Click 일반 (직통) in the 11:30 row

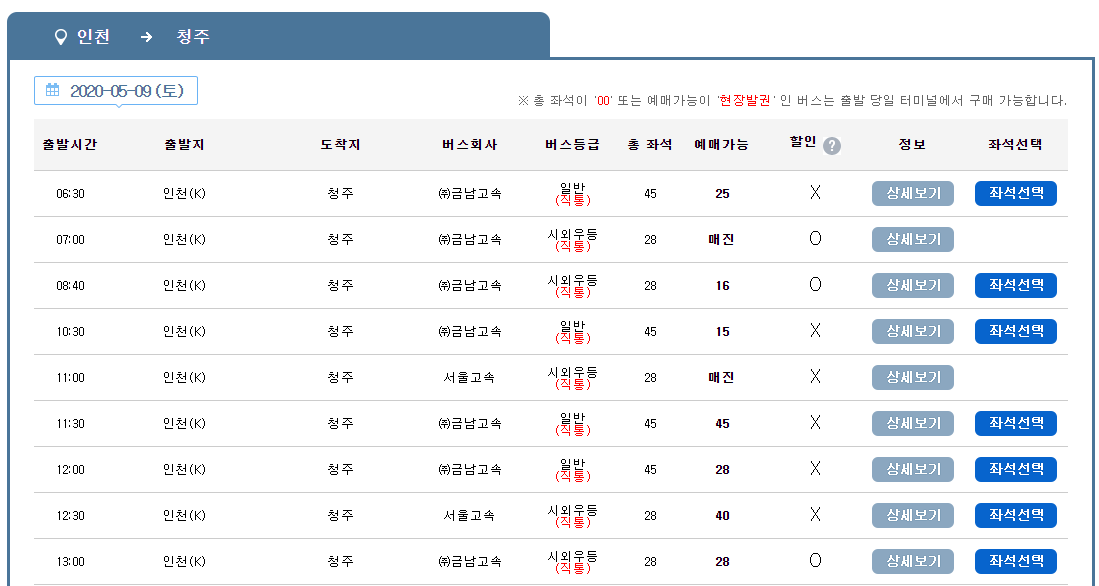point(573,423)
